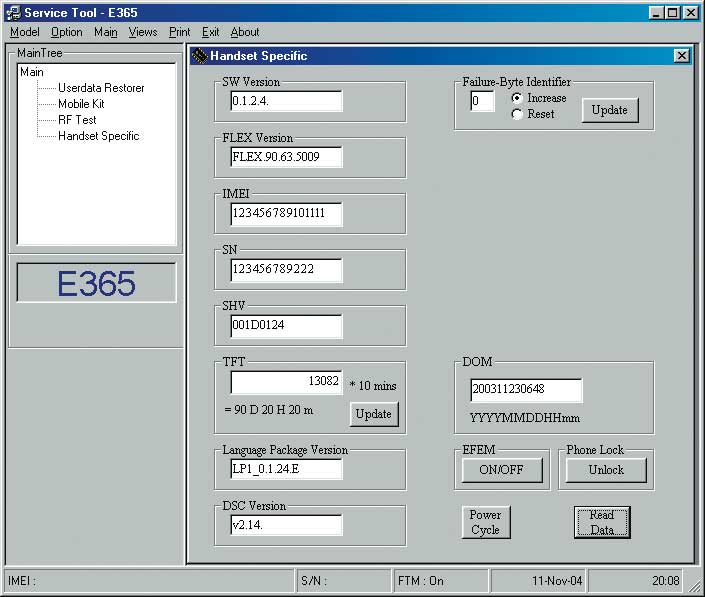Click the TFT value field 13082
Screen dimensions: 705x597
click(x=286, y=381)
